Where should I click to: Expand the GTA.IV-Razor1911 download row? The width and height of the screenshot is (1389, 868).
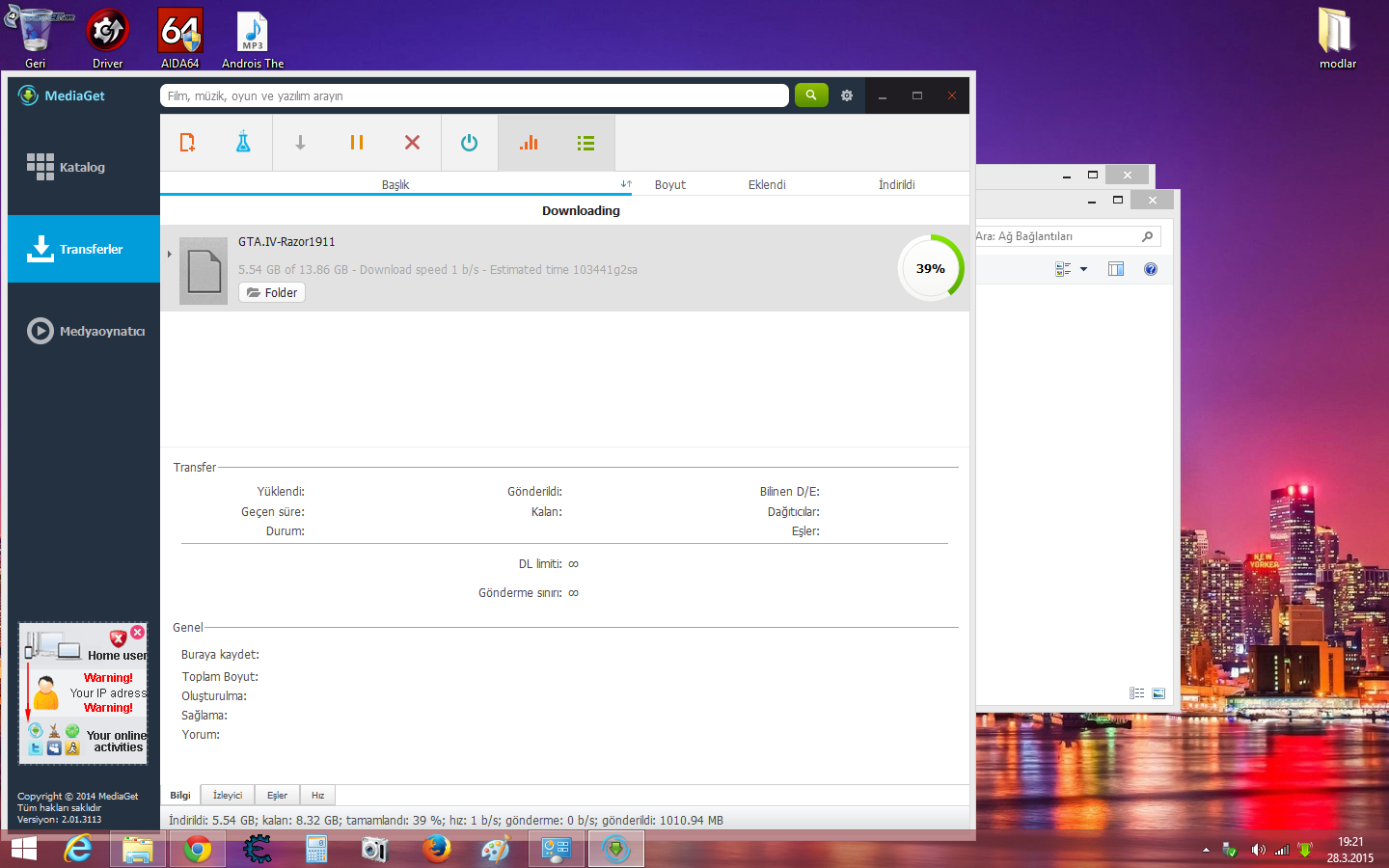click(169, 255)
